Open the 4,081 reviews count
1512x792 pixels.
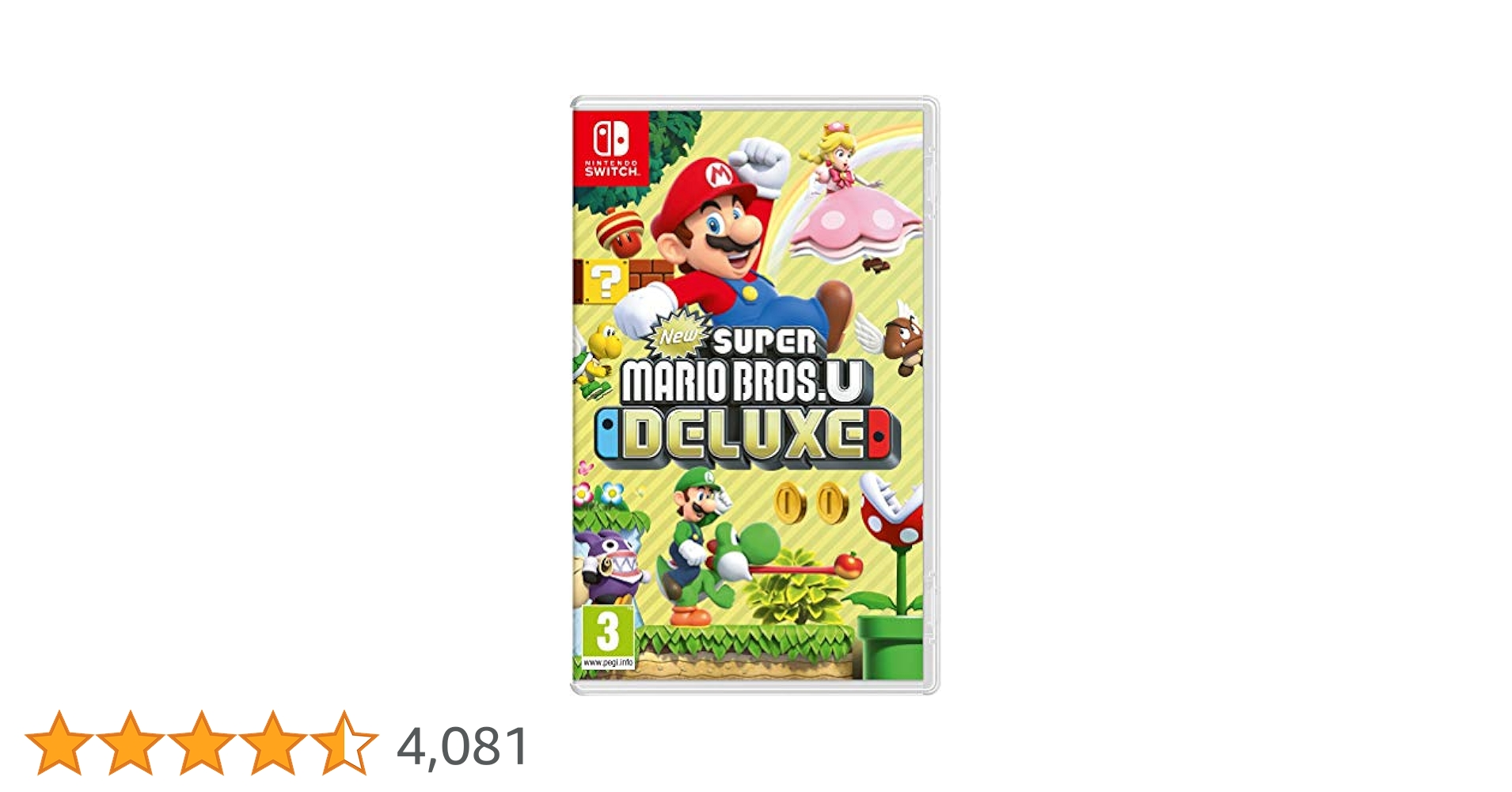[463, 746]
